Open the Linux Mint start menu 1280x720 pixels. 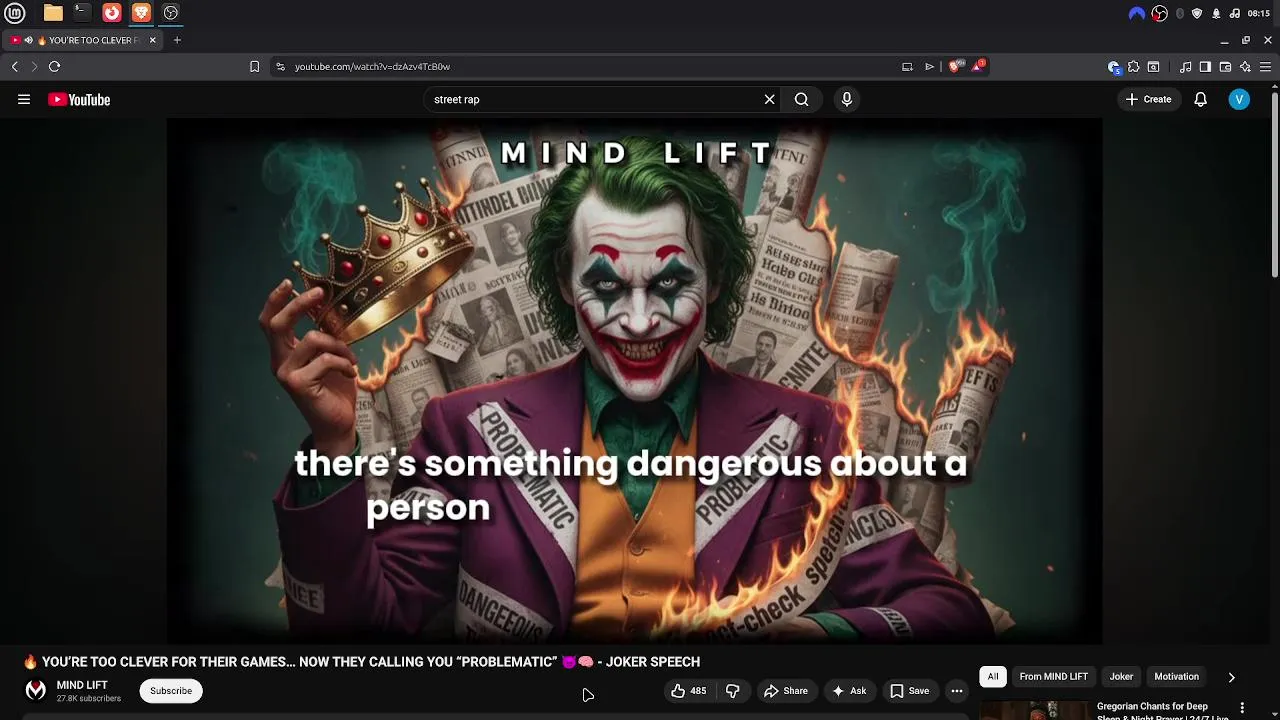pyautogui.click(x=14, y=13)
